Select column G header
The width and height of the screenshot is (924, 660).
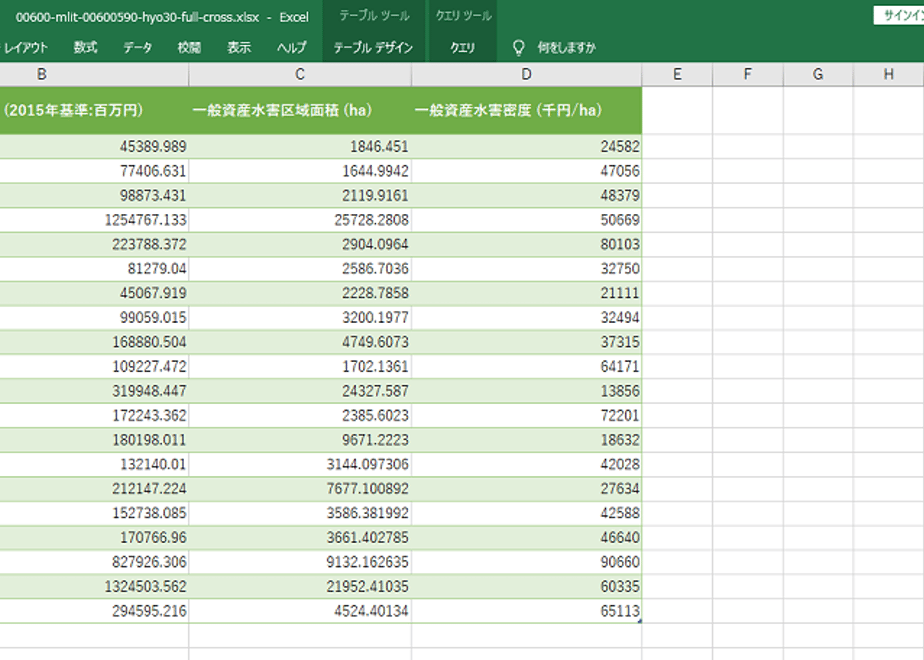818,75
